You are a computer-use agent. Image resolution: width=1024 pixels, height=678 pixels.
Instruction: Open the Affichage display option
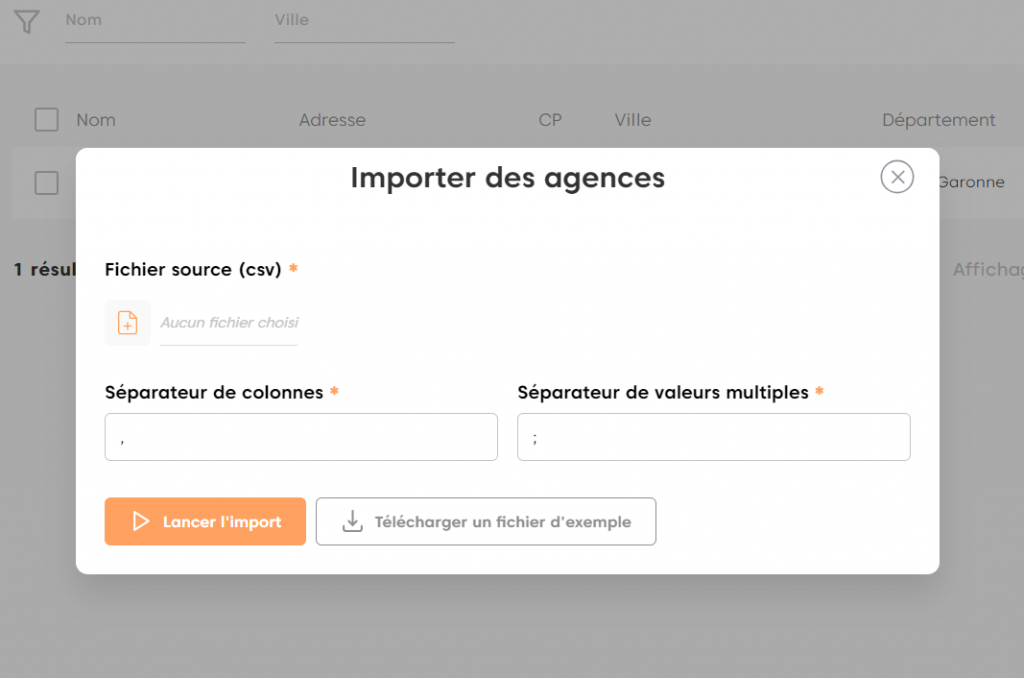tap(987, 270)
